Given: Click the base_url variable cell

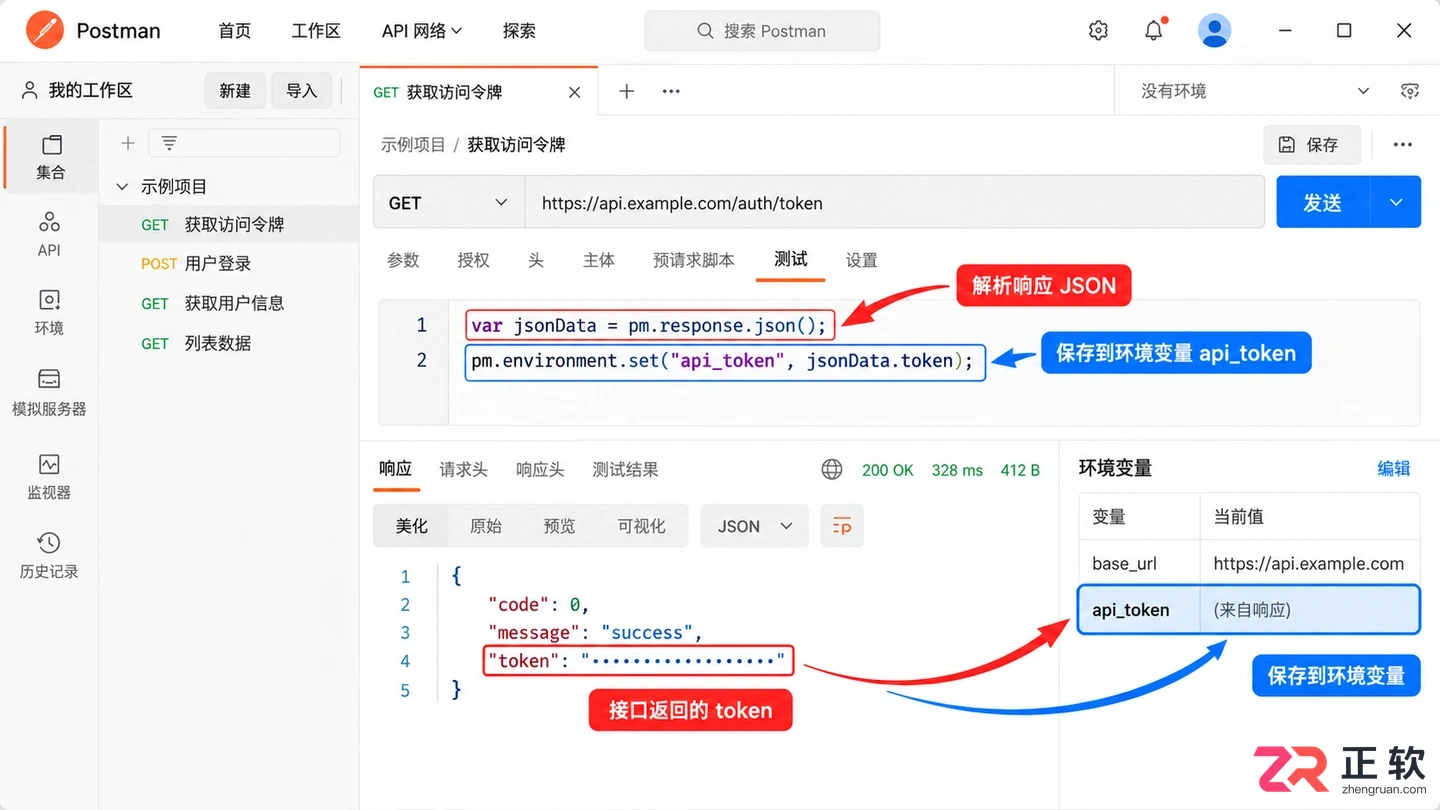Looking at the screenshot, I should [1139, 563].
